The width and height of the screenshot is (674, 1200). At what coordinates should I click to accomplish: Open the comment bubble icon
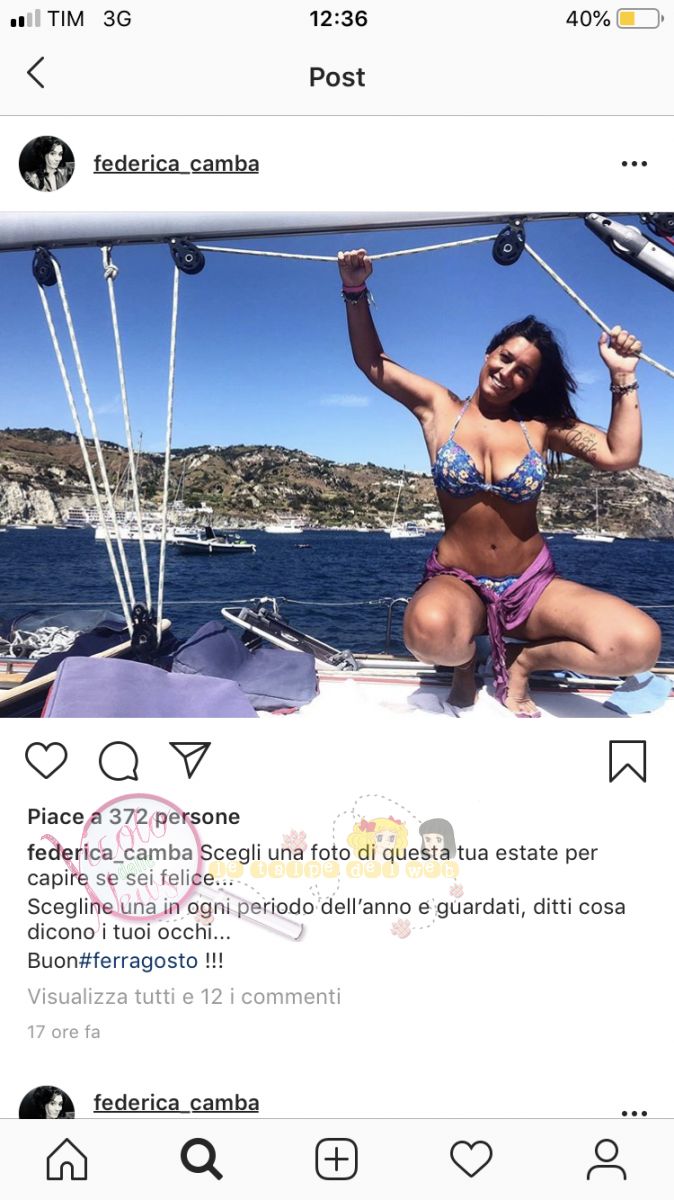pyautogui.click(x=118, y=761)
